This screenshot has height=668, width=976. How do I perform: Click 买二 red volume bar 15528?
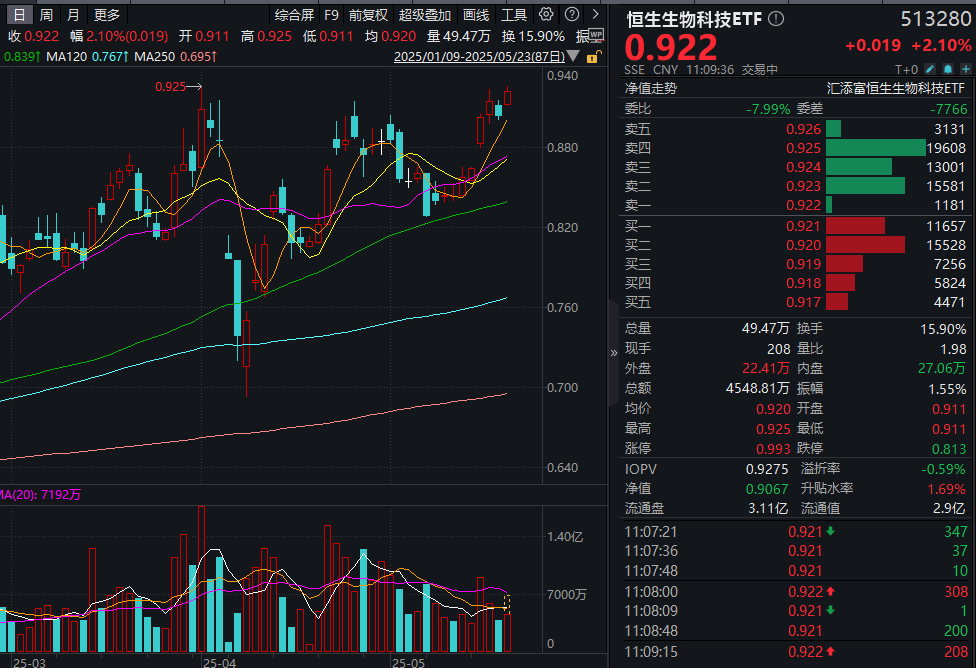pos(865,245)
